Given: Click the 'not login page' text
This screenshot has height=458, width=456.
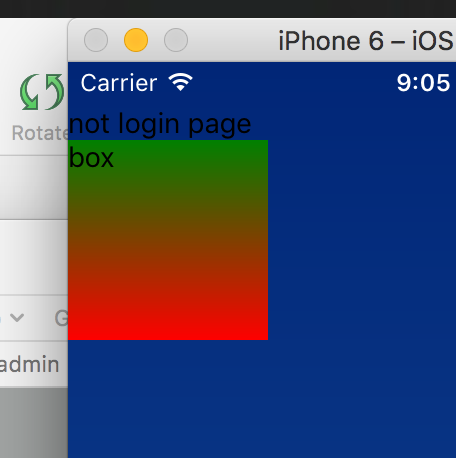Looking at the screenshot, I should pos(160,124).
